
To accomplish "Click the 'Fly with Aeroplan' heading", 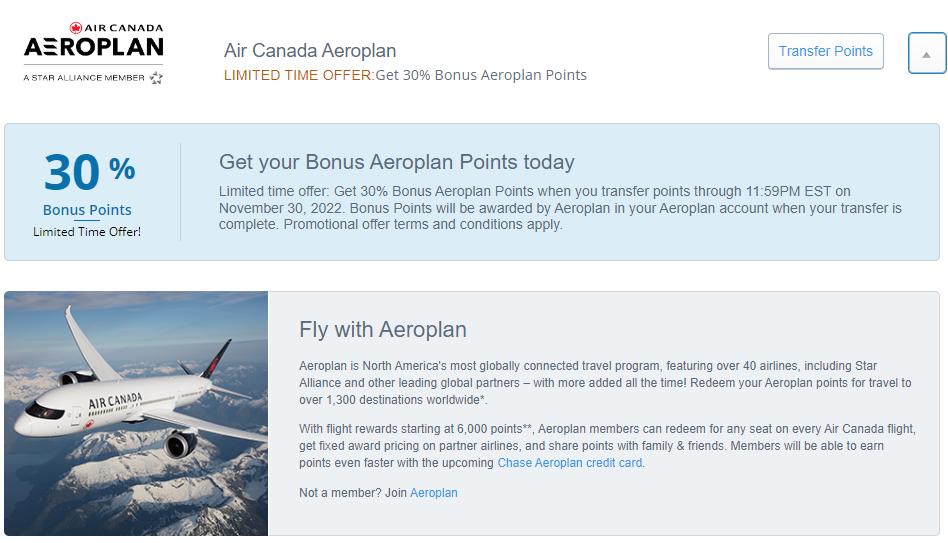I will pyautogui.click(x=383, y=329).
